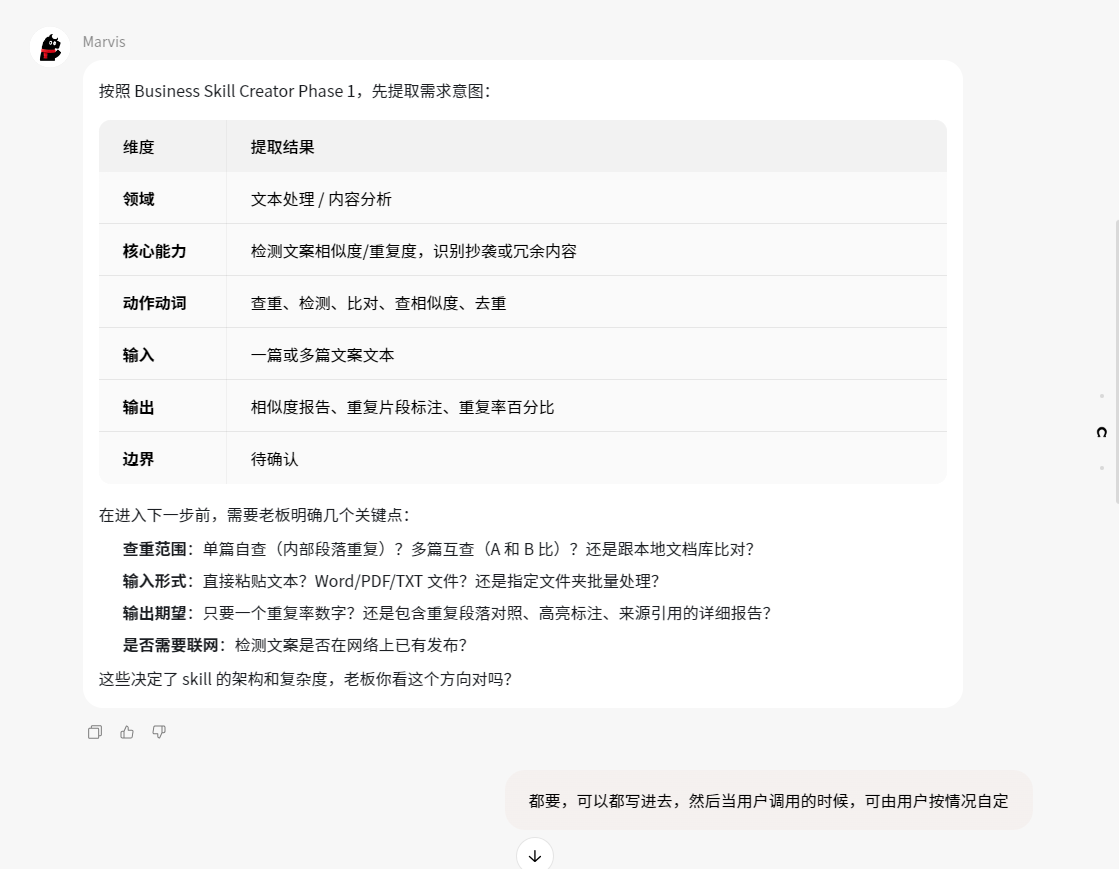Like the reply with thumbs-up icon
The width and height of the screenshot is (1119, 869).
(x=127, y=732)
